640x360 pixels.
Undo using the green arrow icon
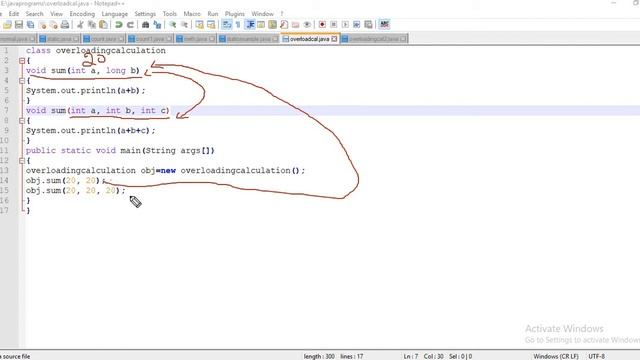click(119, 24)
